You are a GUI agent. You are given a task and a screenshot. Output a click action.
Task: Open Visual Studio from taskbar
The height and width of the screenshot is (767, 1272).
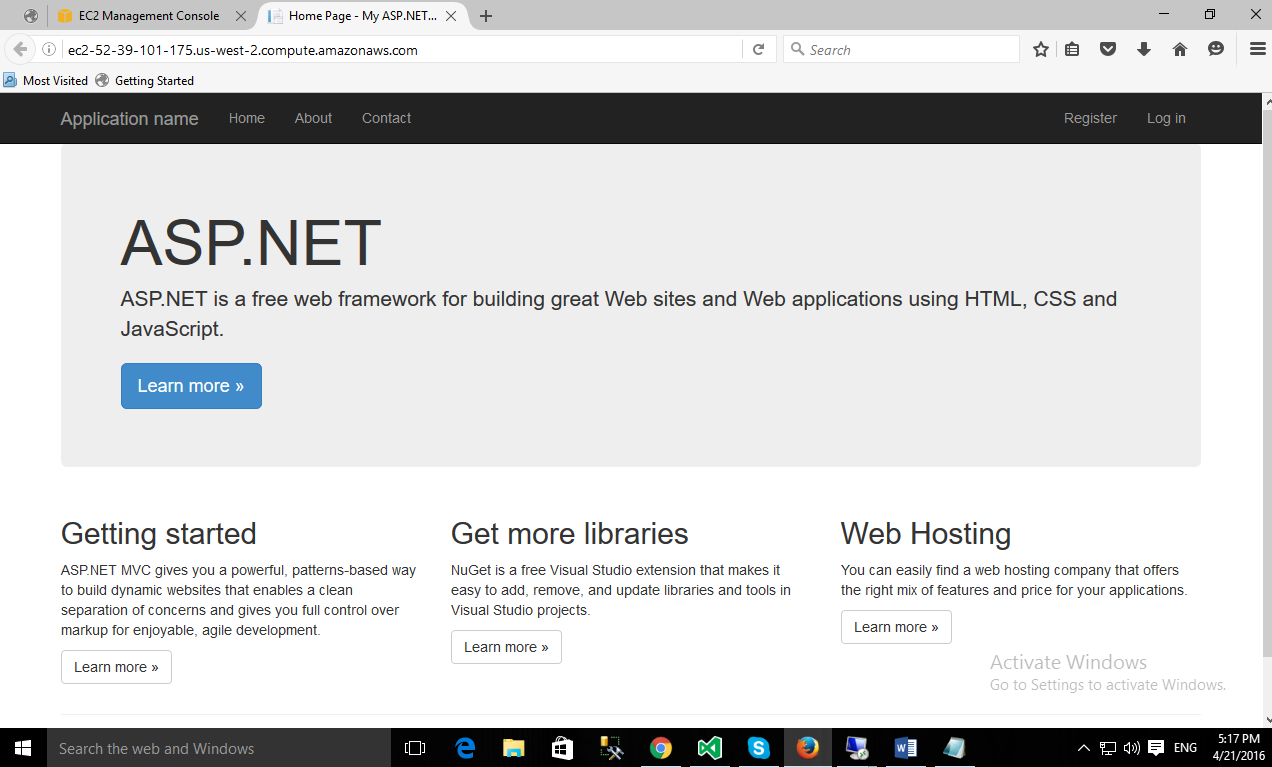coord(709,748)
